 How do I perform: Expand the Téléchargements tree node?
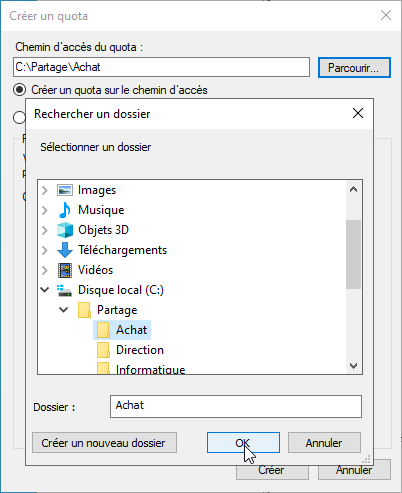45,250
